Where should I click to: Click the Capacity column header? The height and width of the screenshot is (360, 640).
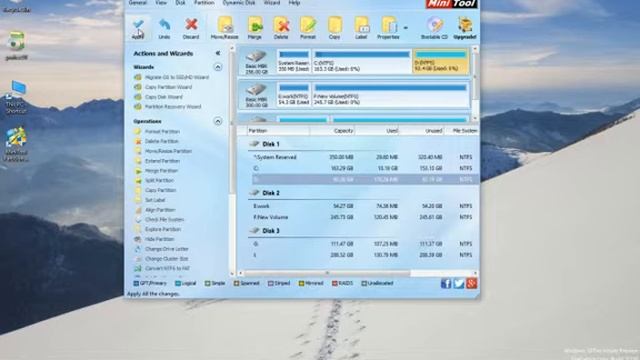click(x=332, y=131)
